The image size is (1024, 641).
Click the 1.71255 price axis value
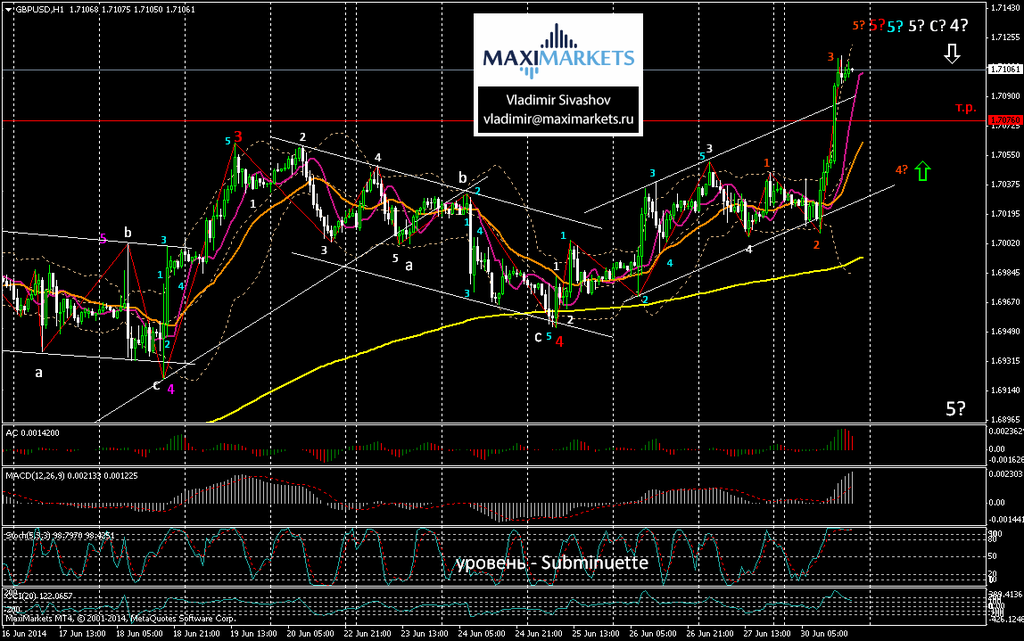[1005, 37]
